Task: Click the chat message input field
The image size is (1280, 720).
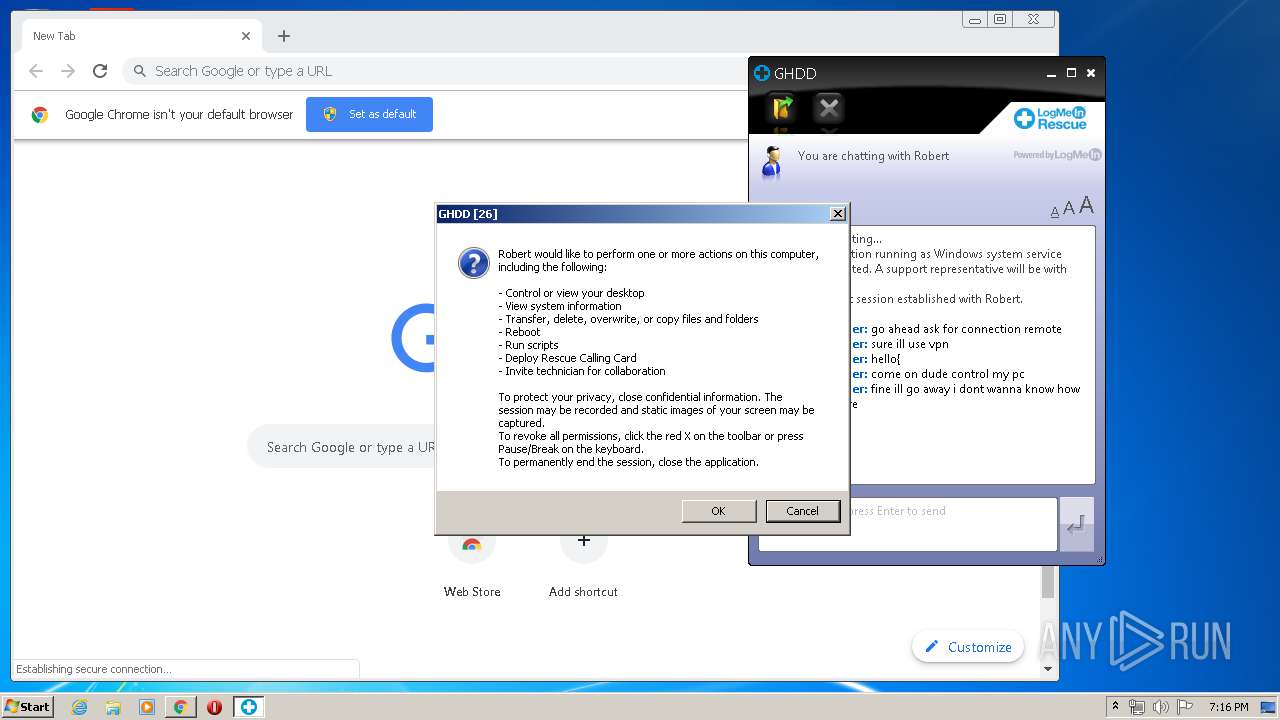Action: pyautogui.click(x=907, y=524)
